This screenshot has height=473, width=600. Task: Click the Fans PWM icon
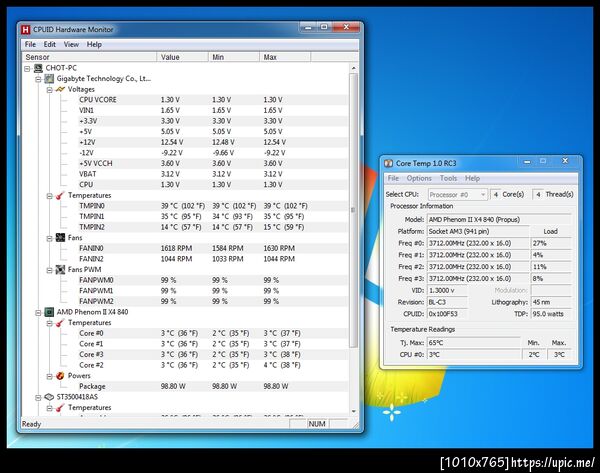[x=60, y=270]
